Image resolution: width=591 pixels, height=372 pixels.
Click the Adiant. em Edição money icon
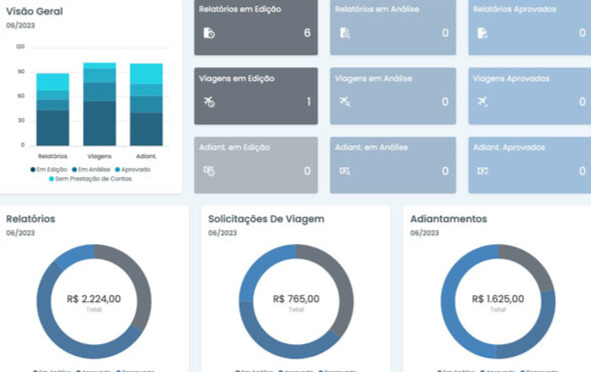coord(209,171)
